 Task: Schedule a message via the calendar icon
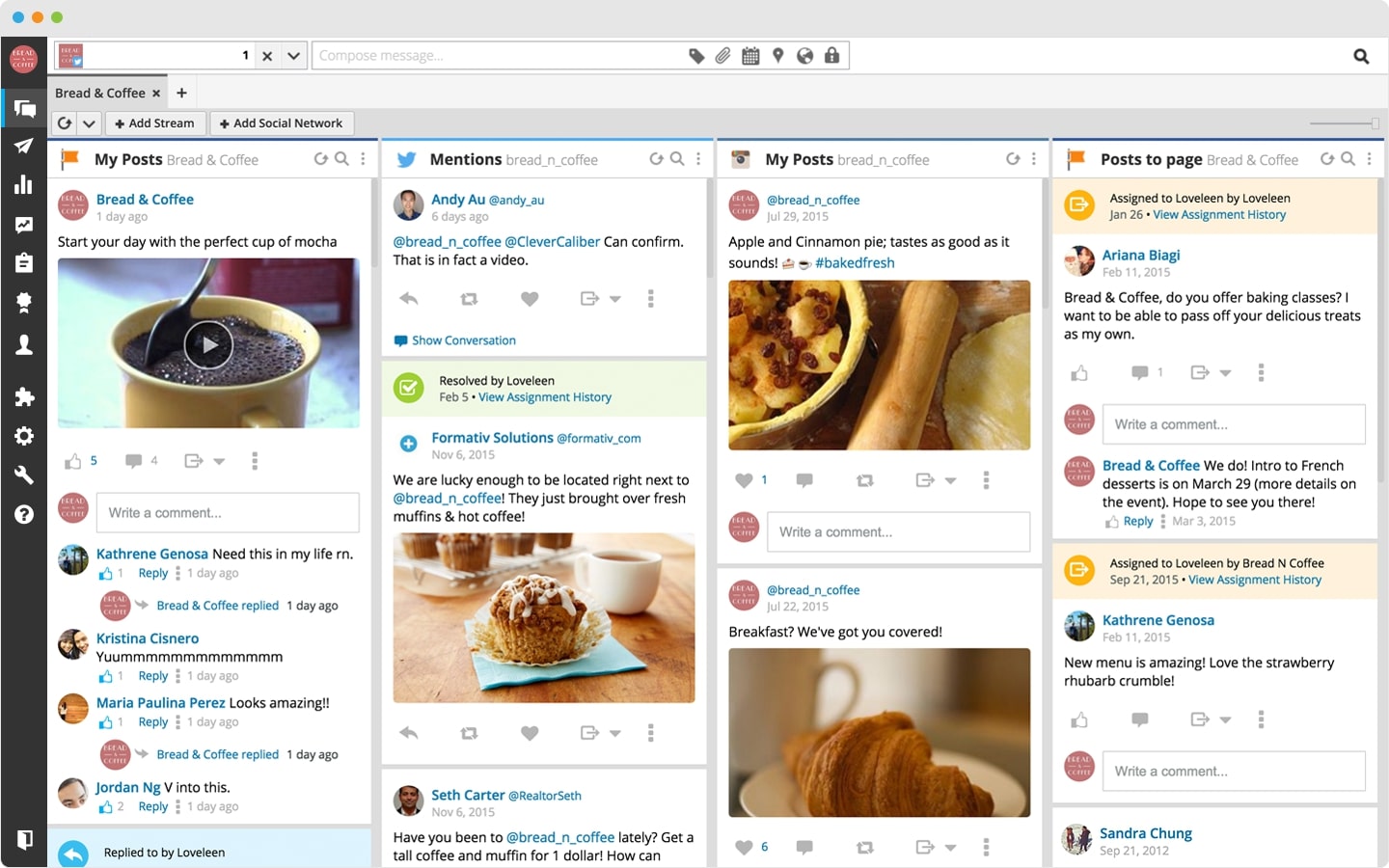click(750, 55)
